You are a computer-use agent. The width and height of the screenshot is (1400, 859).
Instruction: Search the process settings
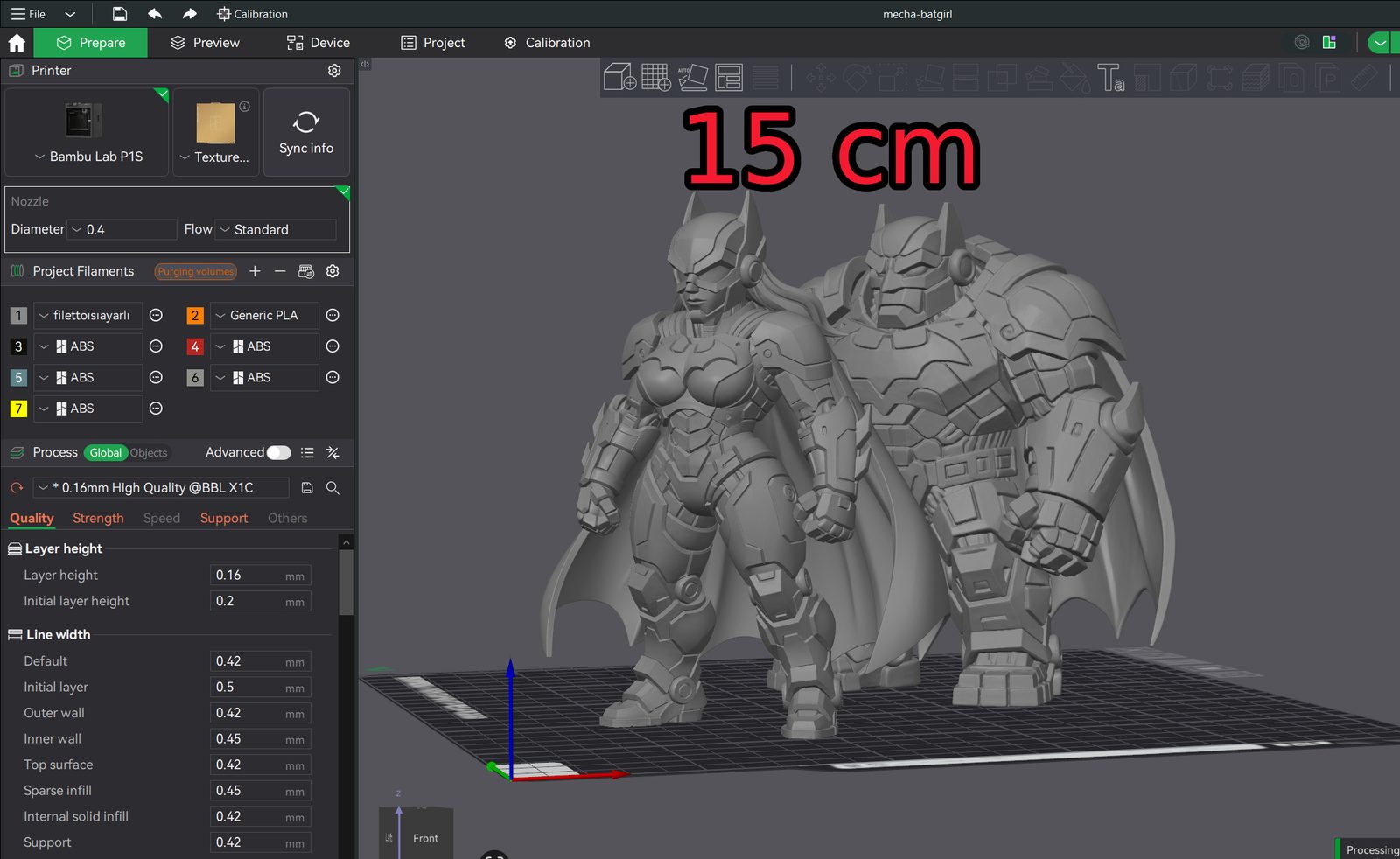[332, 488]
